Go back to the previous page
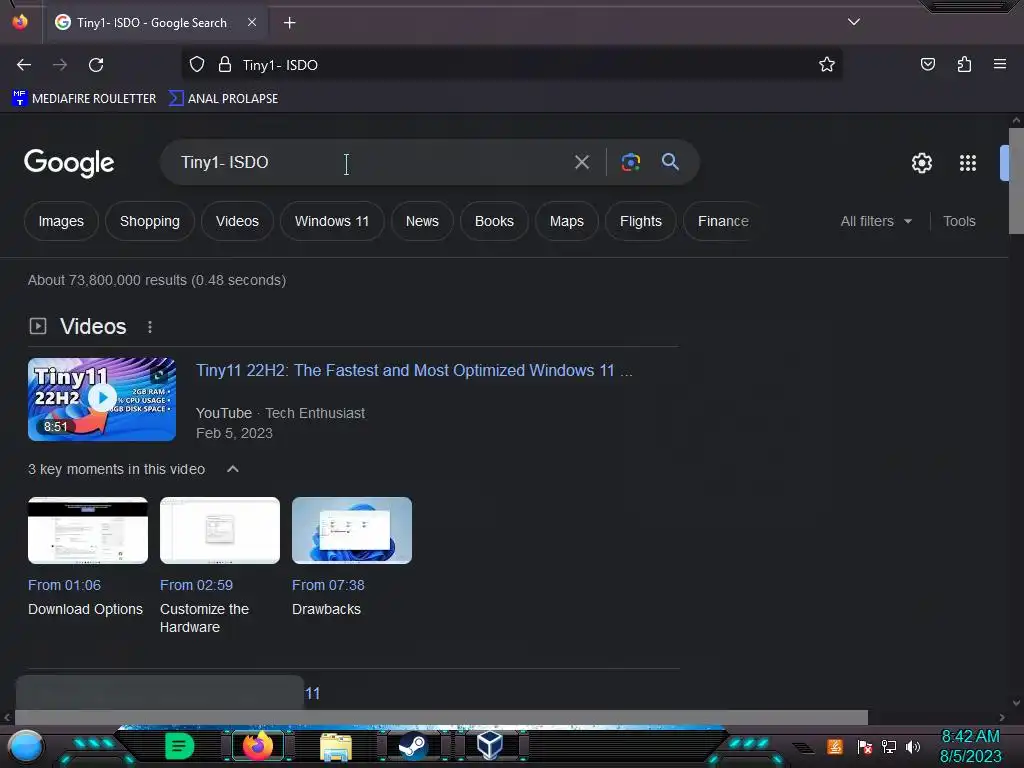 [x=24, y=65]
